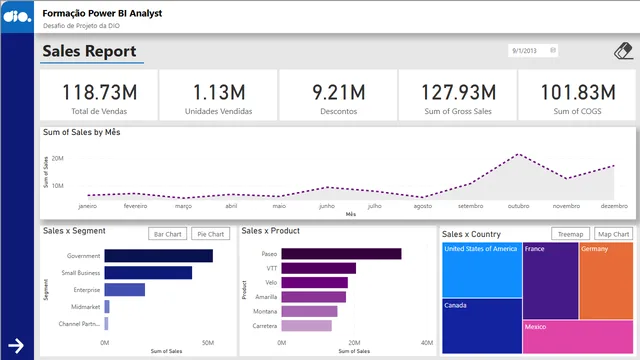The width and height of the screenshot is (640, 360).
Task: Click the Enterprise segment bar
Action: [125, 290]
